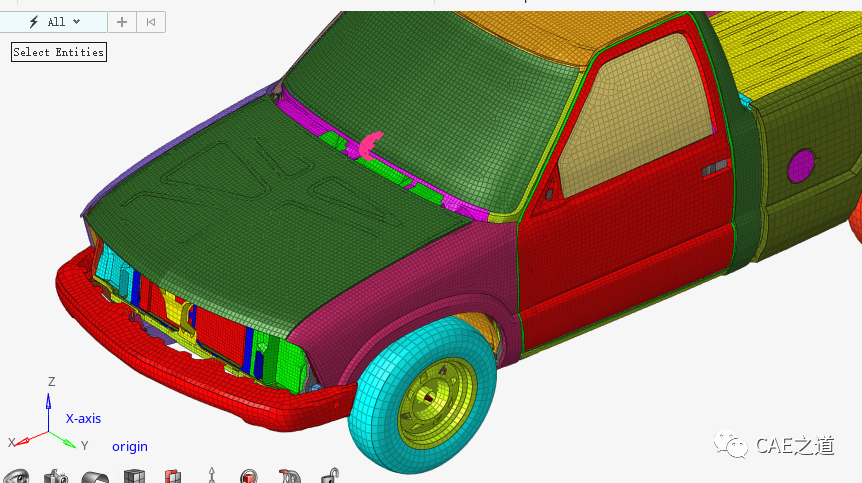Screen dimensions: 862x483
Task: Click the upward arrow vector icon
Action: tap(212, 475)
